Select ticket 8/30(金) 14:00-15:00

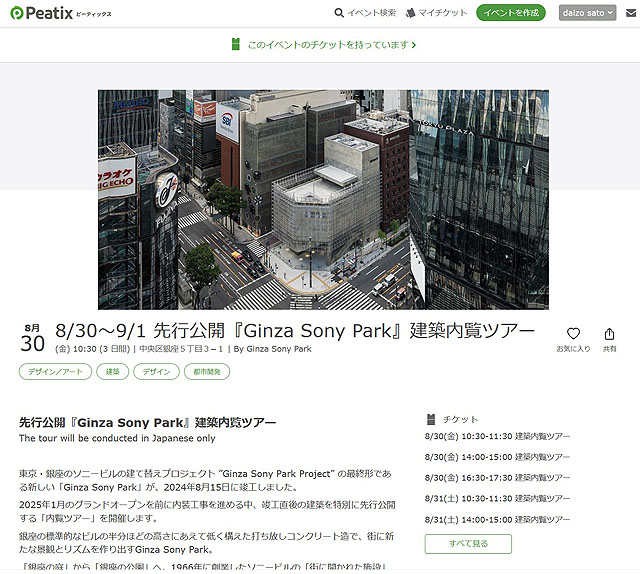pyautogui.click(x=497, y=457)
